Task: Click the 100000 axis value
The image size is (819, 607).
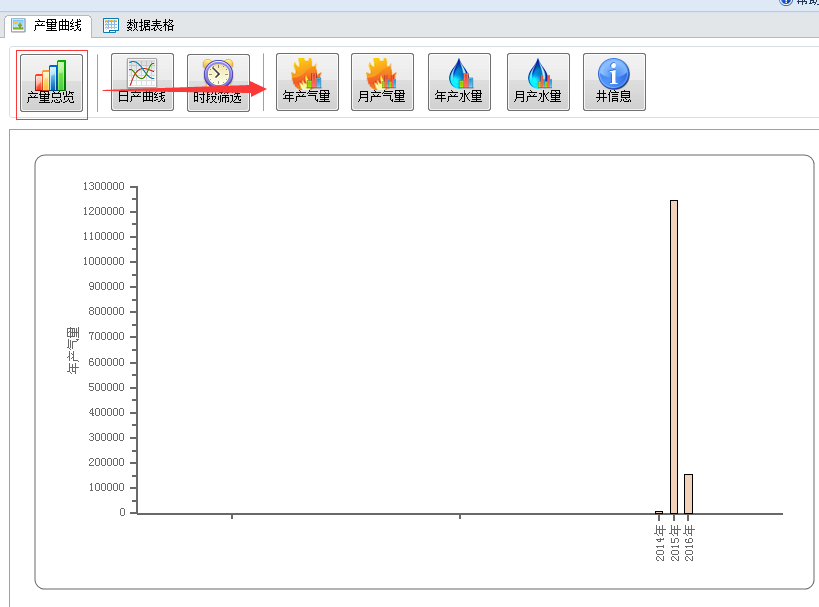Action: point(107,487)
